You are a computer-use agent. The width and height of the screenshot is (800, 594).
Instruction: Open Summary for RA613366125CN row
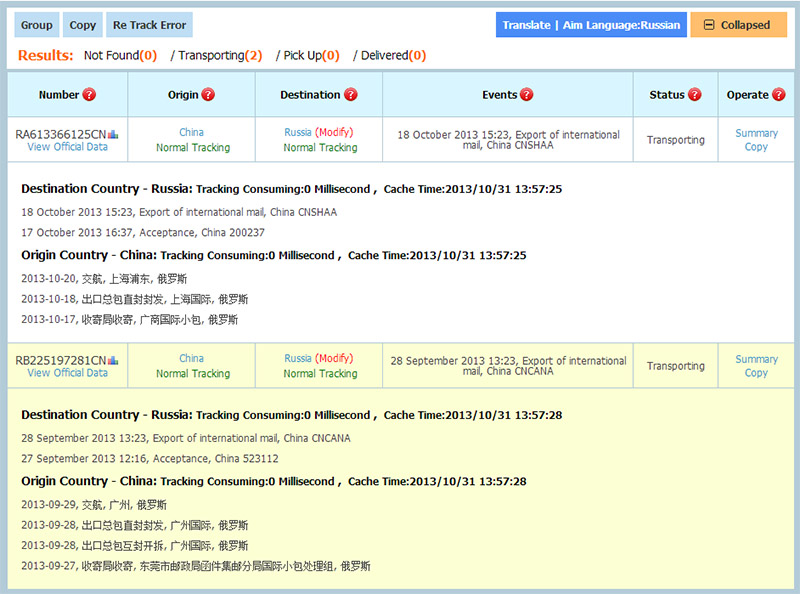click(756, 133)
